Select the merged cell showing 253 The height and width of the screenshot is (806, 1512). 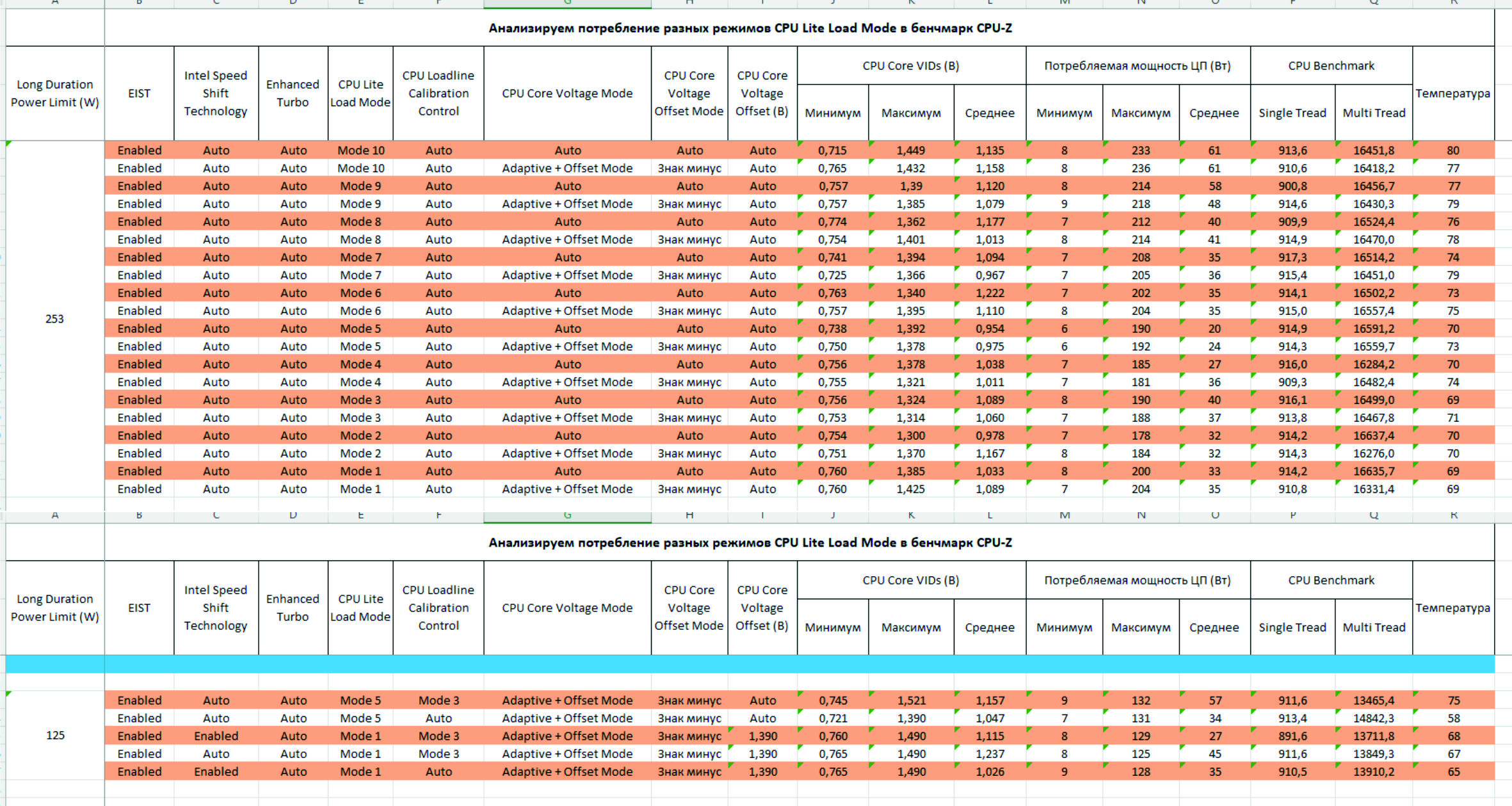click(55, 319)
